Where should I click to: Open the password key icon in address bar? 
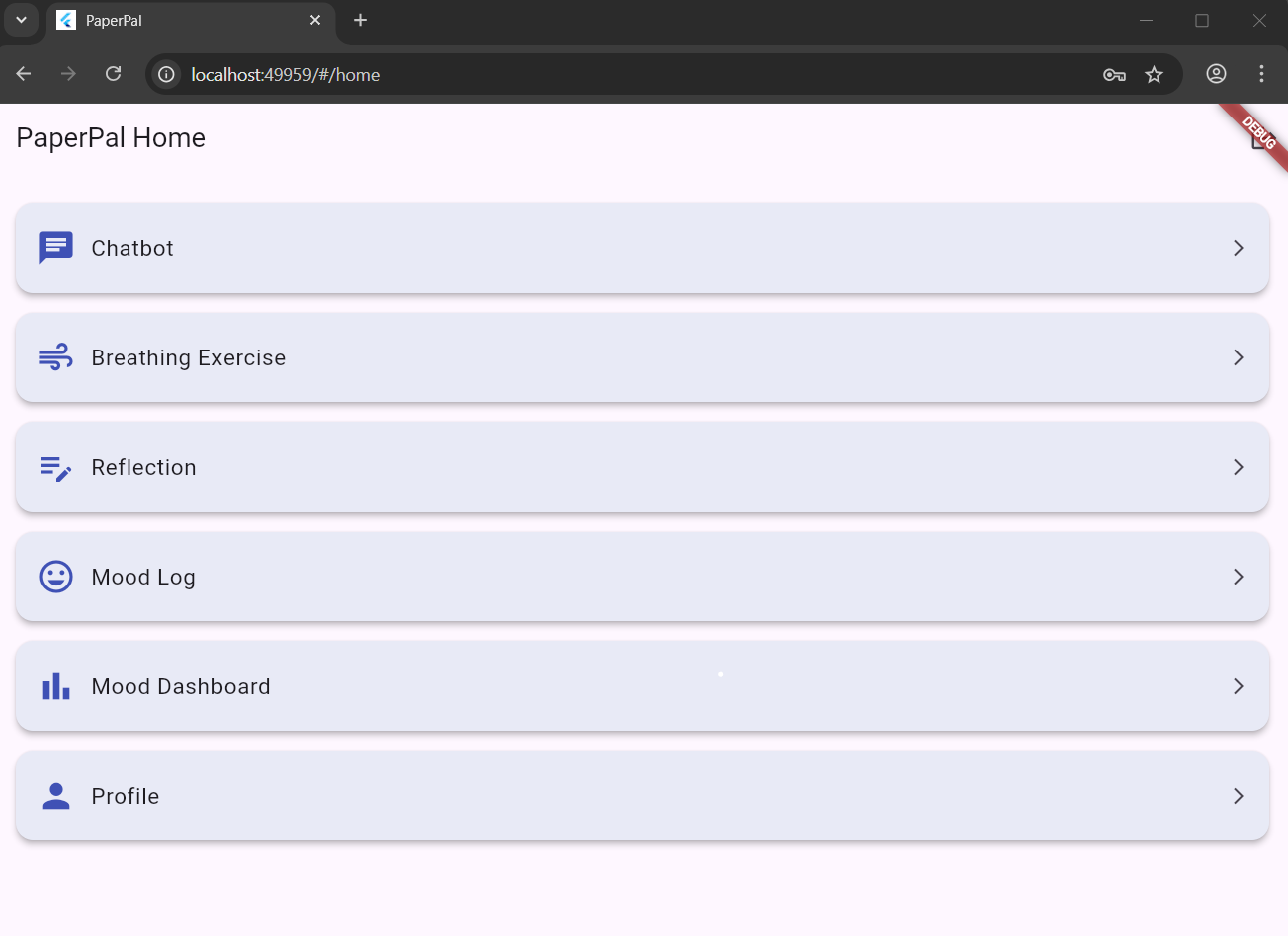1114,75
